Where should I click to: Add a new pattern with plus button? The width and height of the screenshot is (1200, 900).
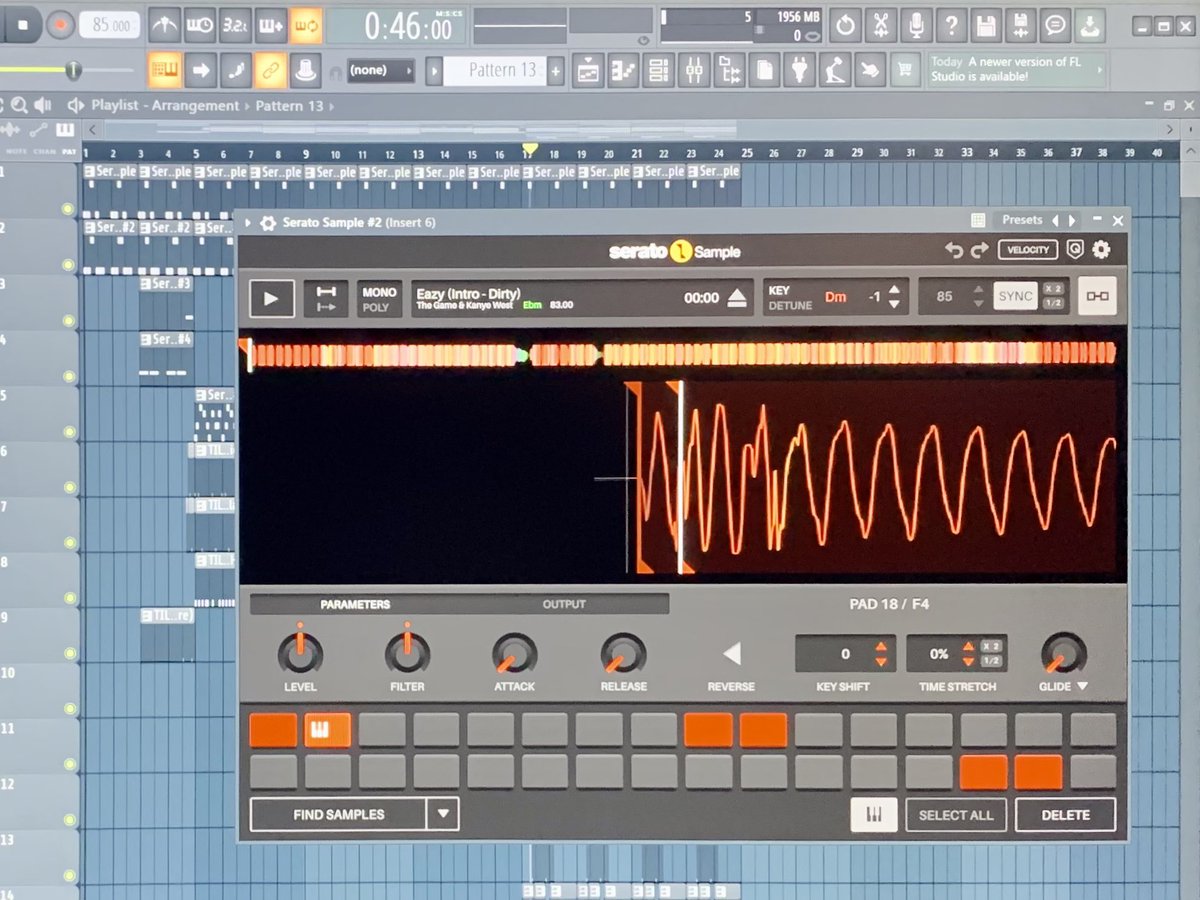click(x=556, y=70)
